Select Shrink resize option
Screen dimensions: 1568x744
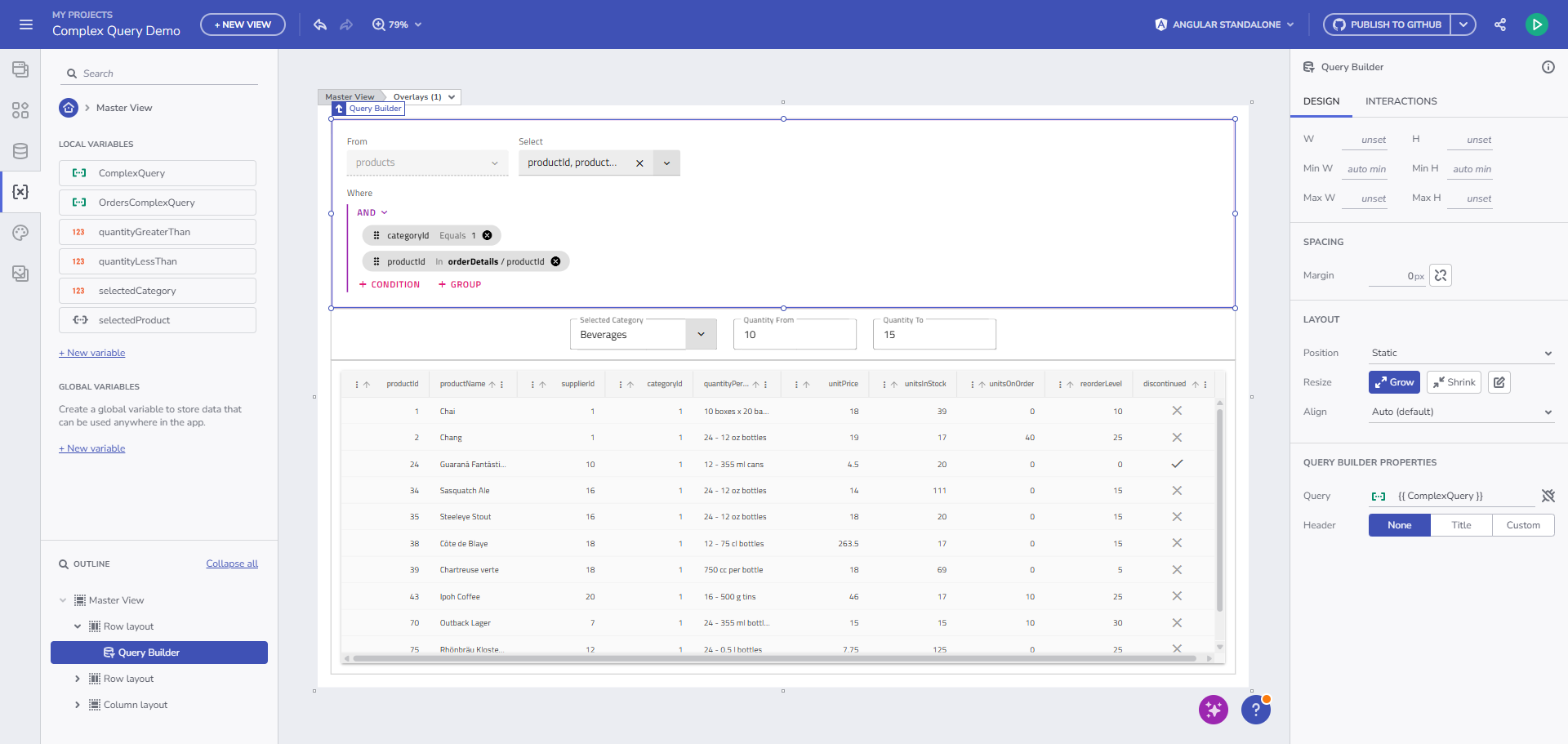coord(1454,382)
